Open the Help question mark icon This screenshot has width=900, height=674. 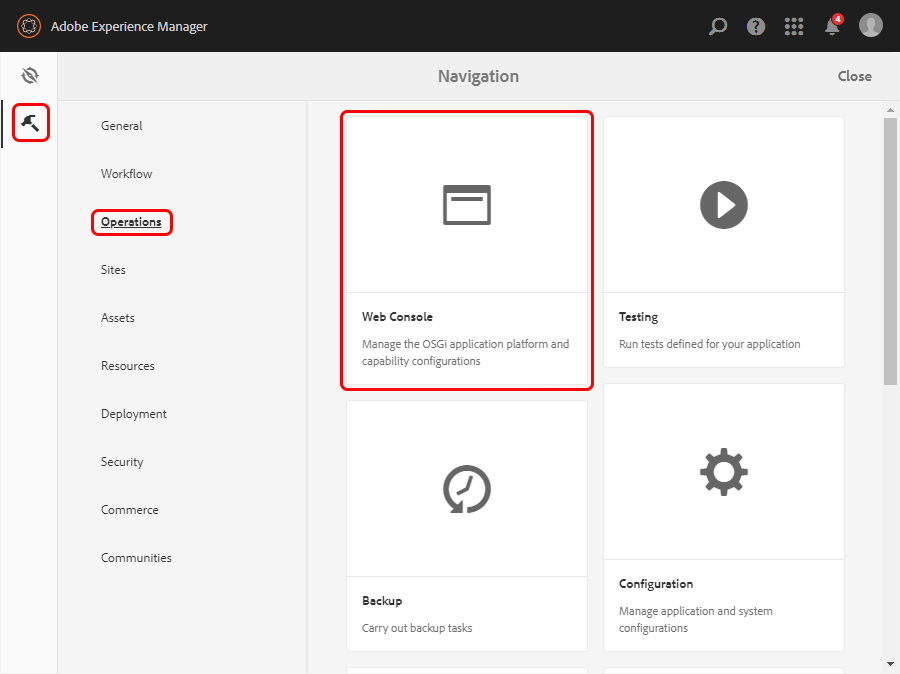(755, 26)
